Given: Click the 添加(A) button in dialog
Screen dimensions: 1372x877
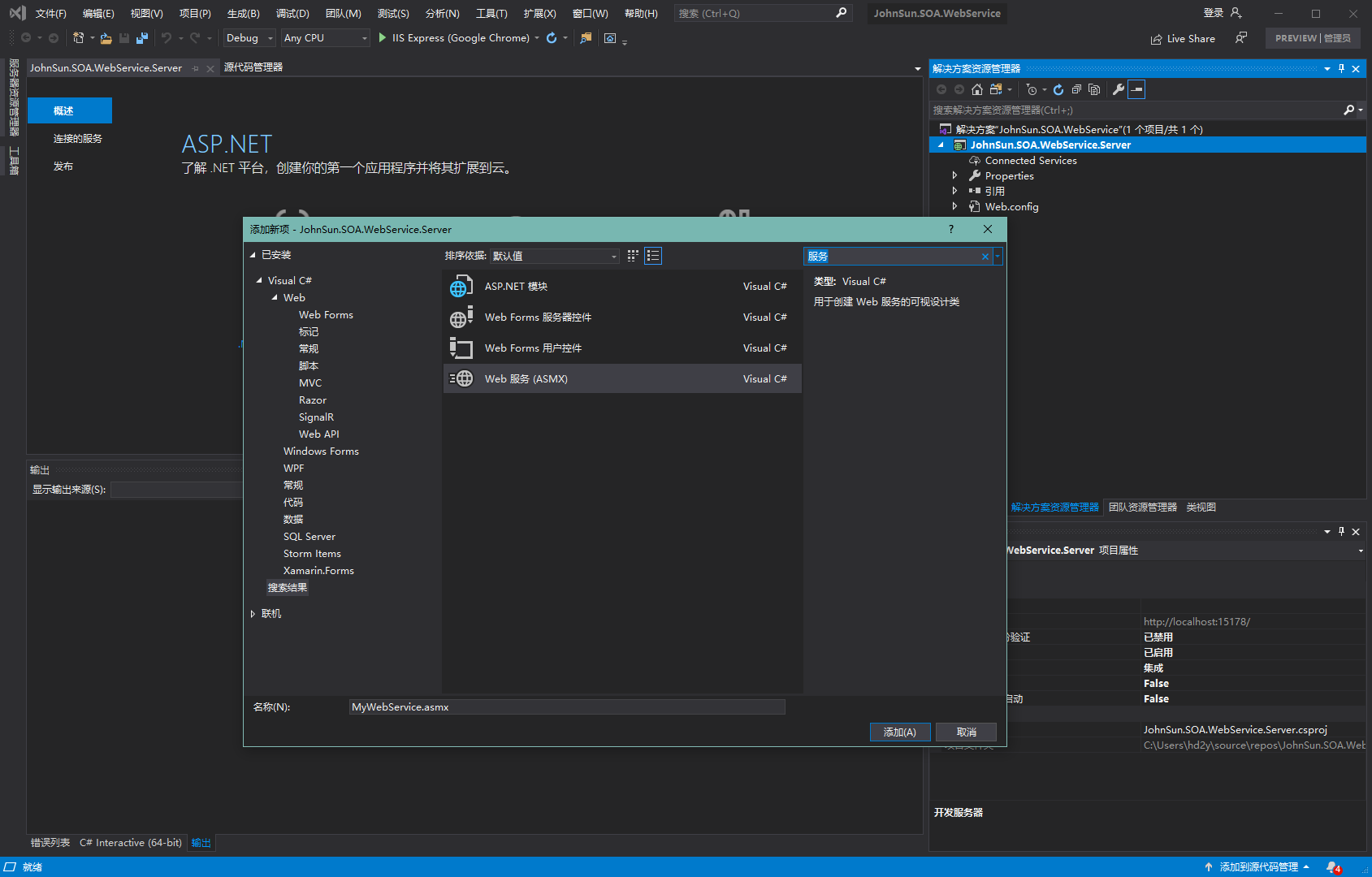Looking at the screenshot, I should click(900, 732).
